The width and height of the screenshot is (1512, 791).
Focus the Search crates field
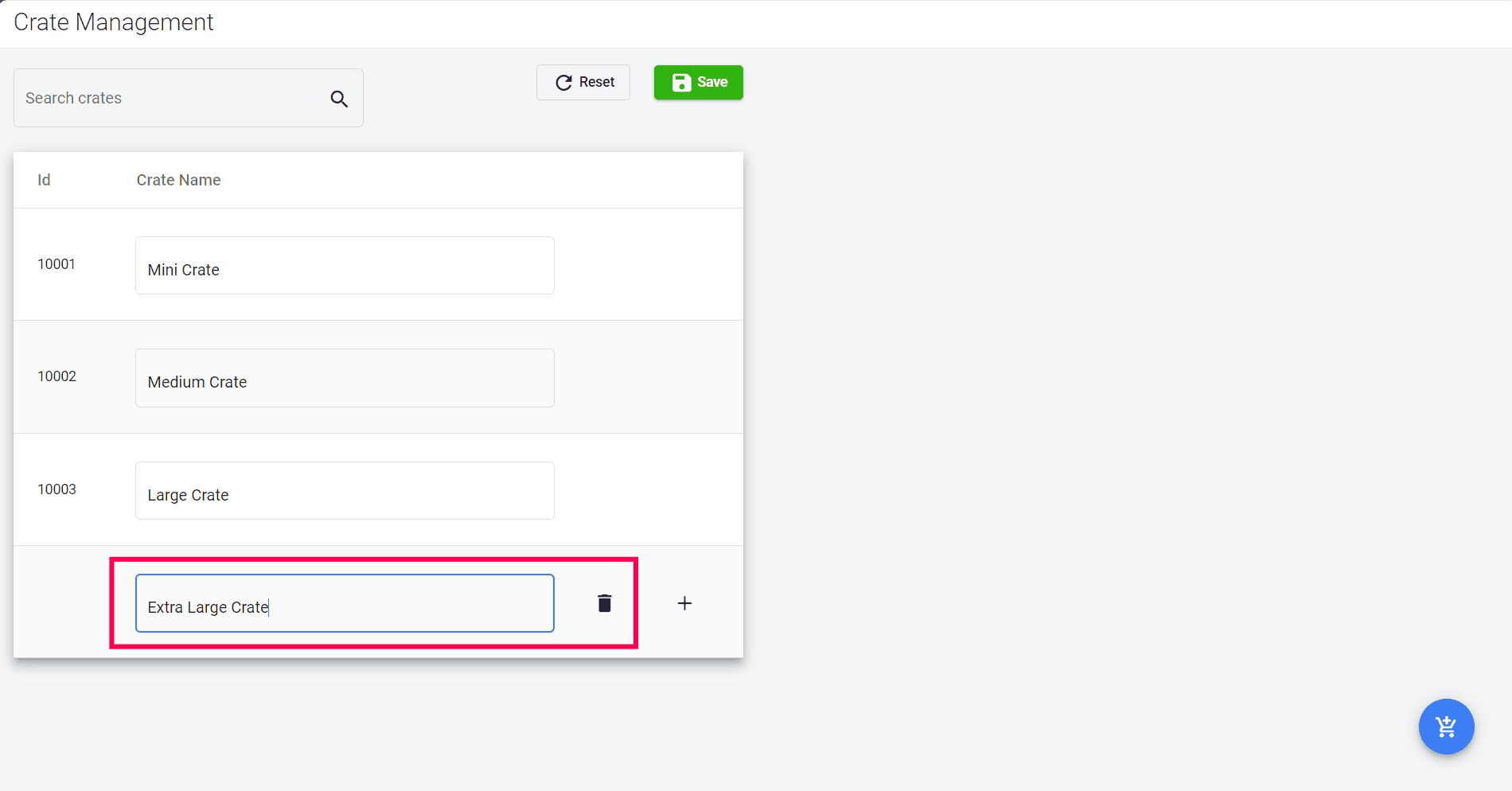click(171, 99)
